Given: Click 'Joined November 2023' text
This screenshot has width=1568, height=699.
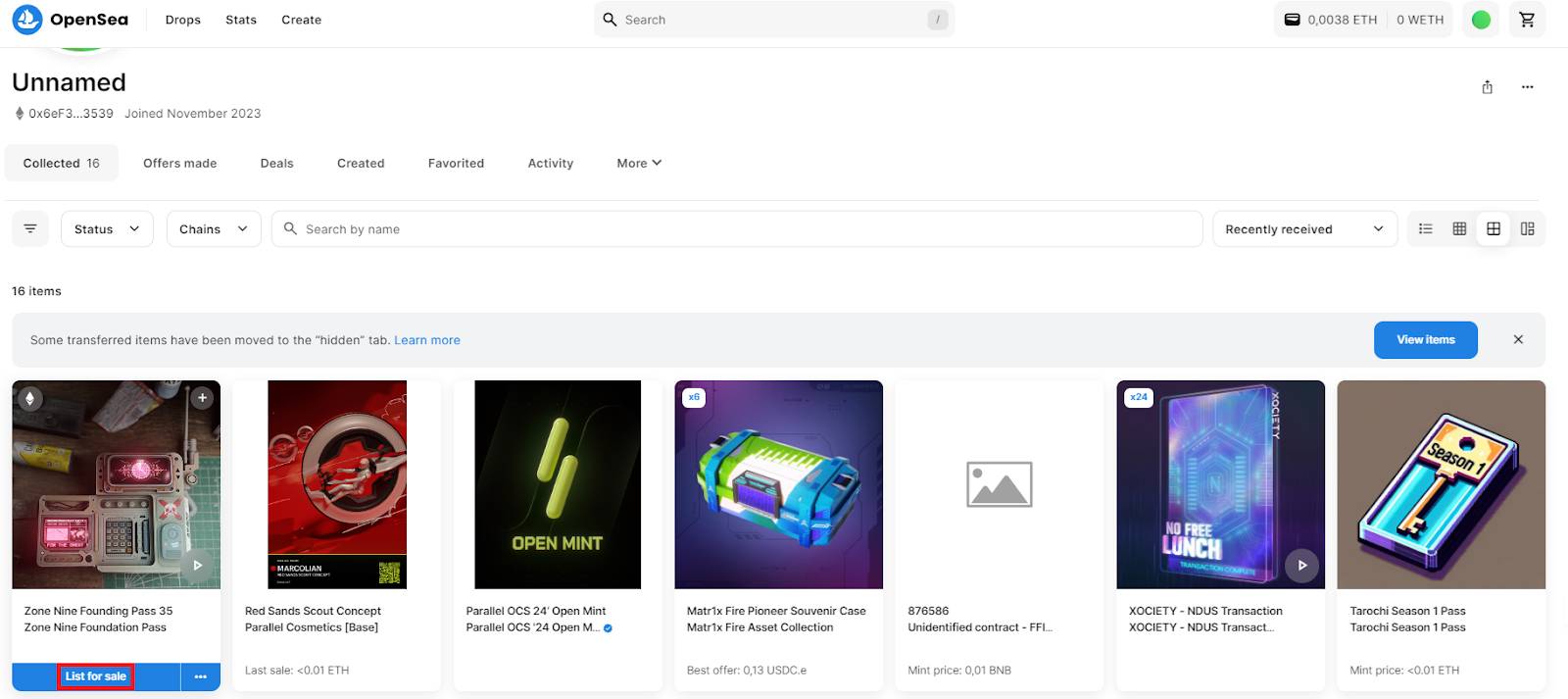Looking at the screenshot, I should tap(193, 114).
